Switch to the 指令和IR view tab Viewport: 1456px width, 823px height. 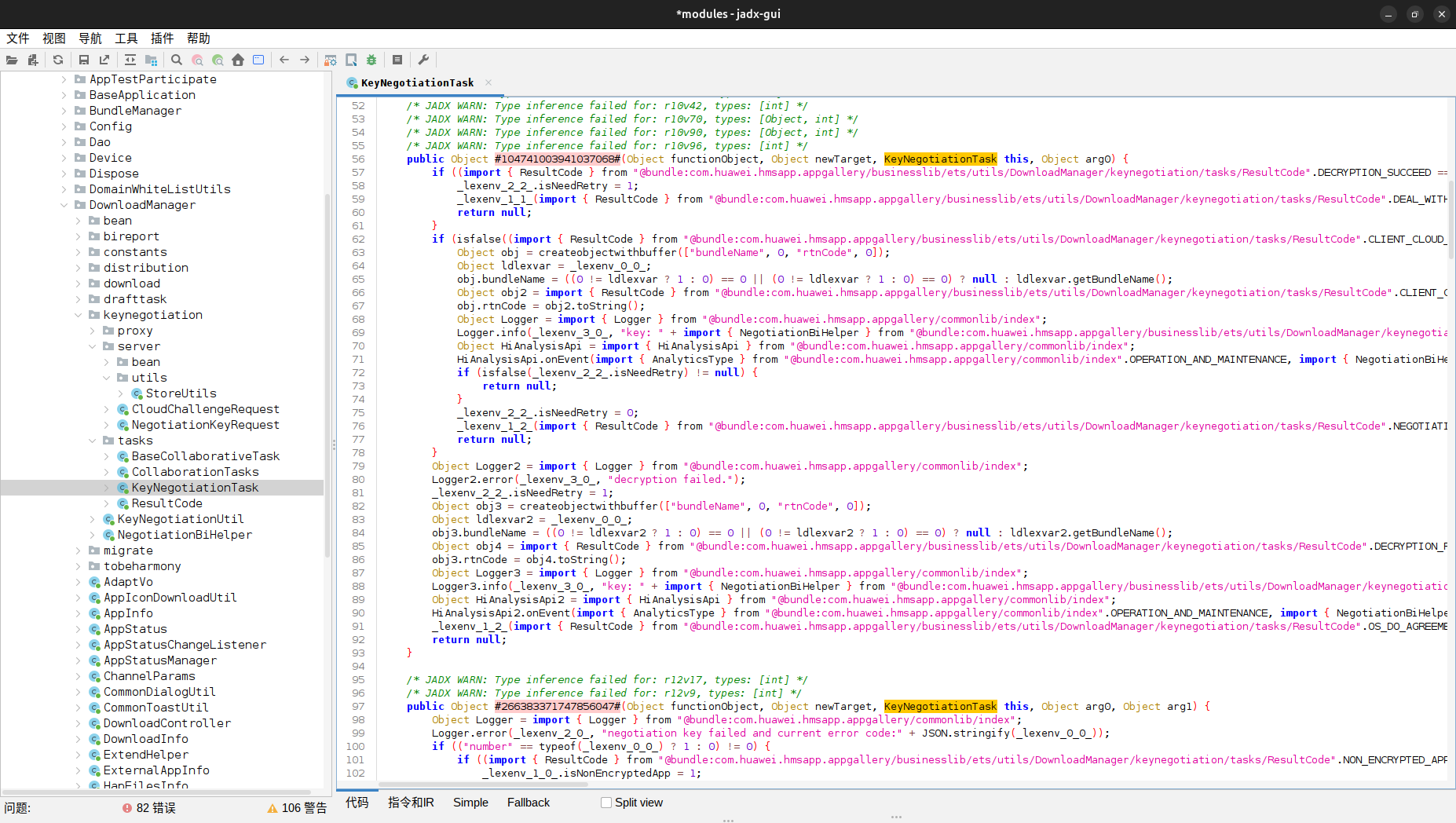pyautogui.click(x=411, y=803)
